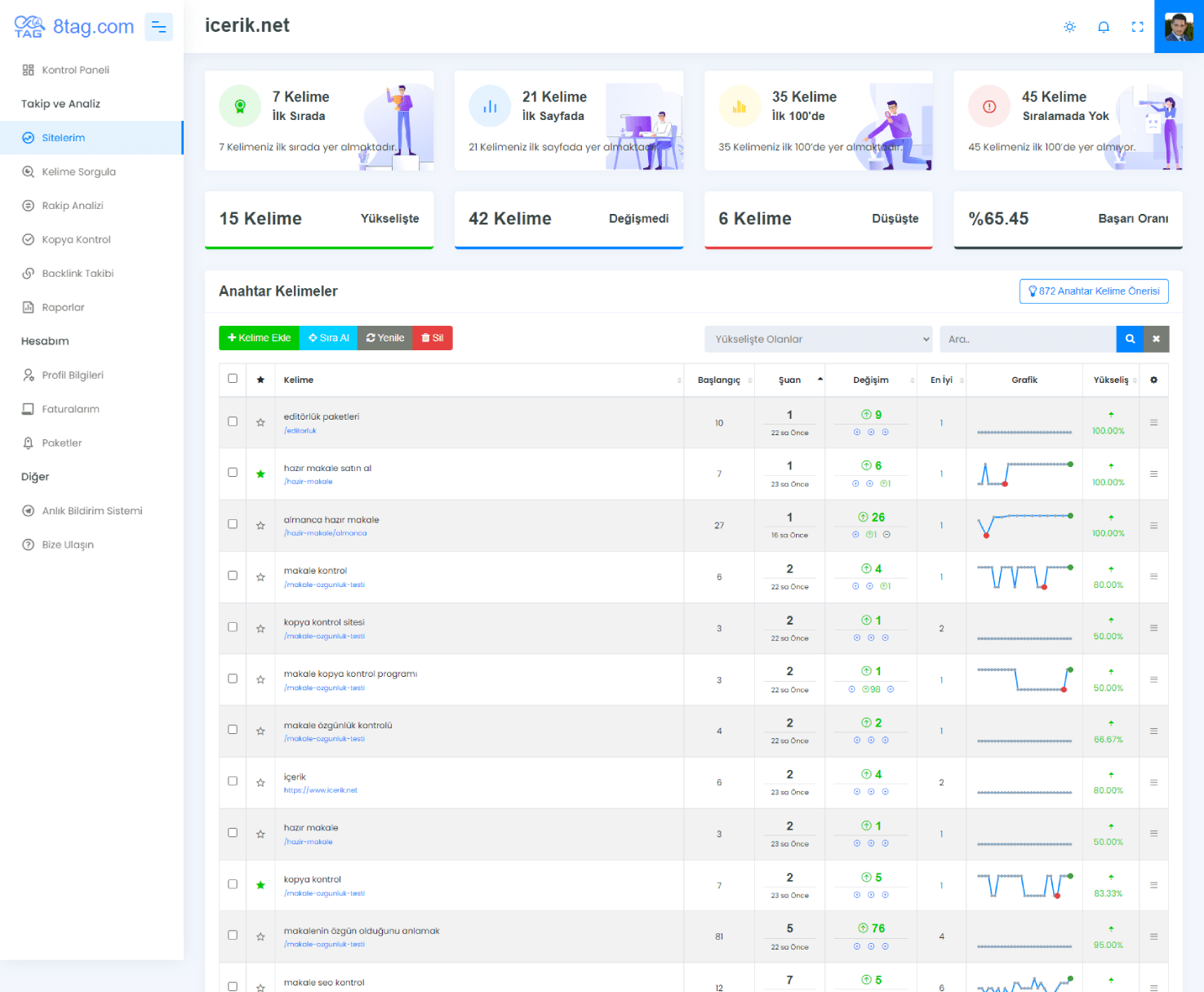Star the 'editörlük paketleri' keyword
The width and height of the screenshot is (1204, 992).
[x=260, y=423]
